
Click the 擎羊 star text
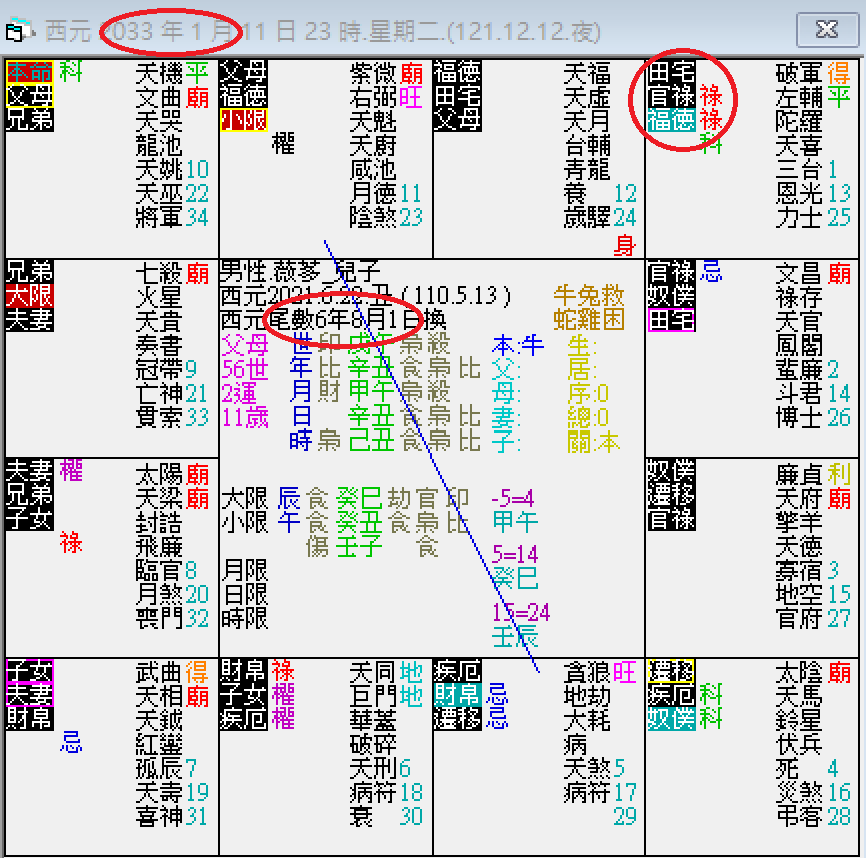(x=799, y=522)
